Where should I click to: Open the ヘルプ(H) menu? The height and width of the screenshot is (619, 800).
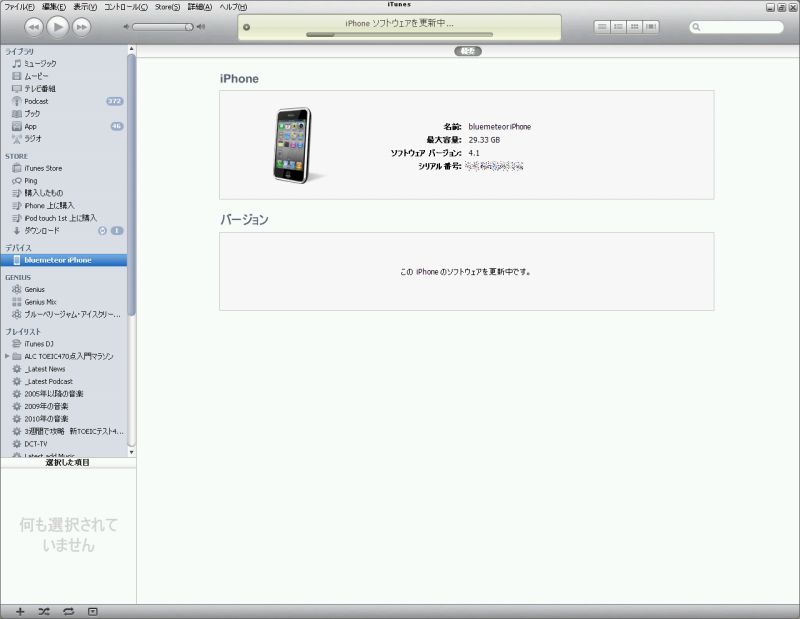click(233, 7)
